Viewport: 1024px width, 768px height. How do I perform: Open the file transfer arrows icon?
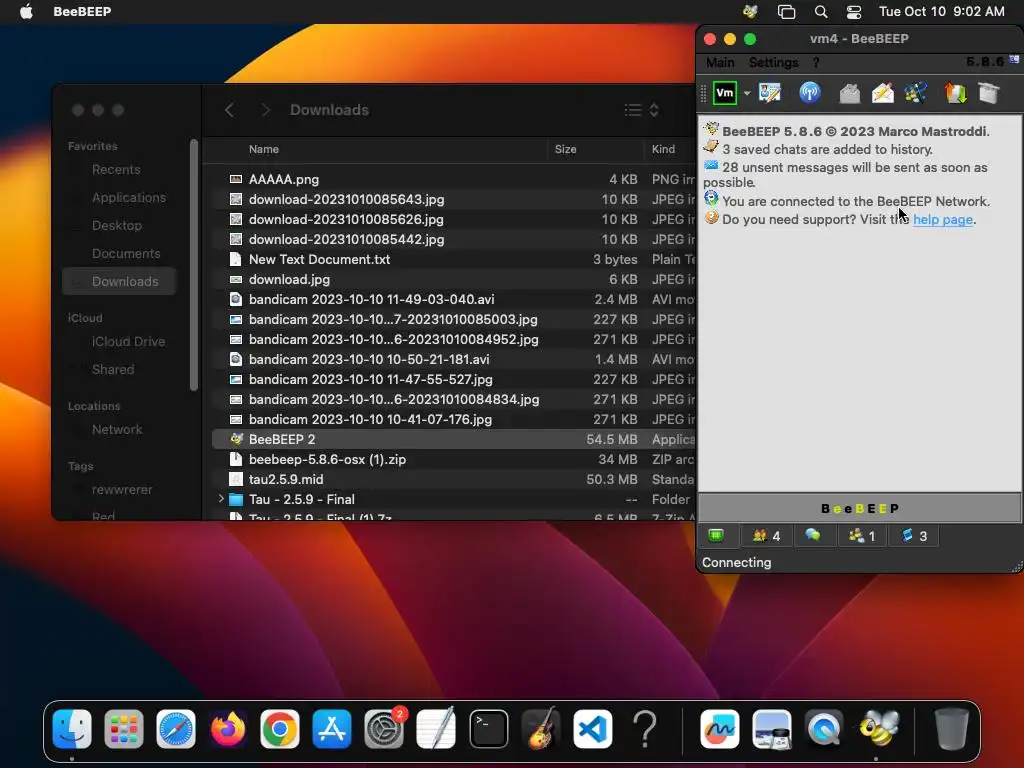click(x=955, y=93)
